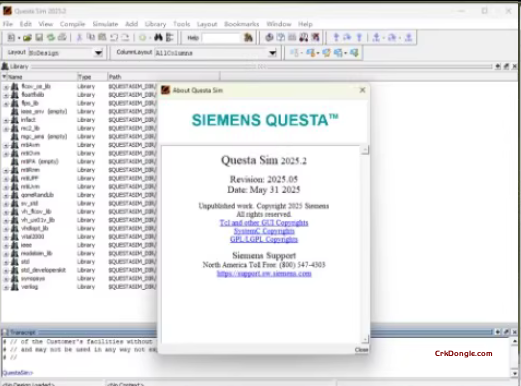This screenshot has height=386, width=521.
Task: Click the Open folder toolbar icon
Action: 27,37
